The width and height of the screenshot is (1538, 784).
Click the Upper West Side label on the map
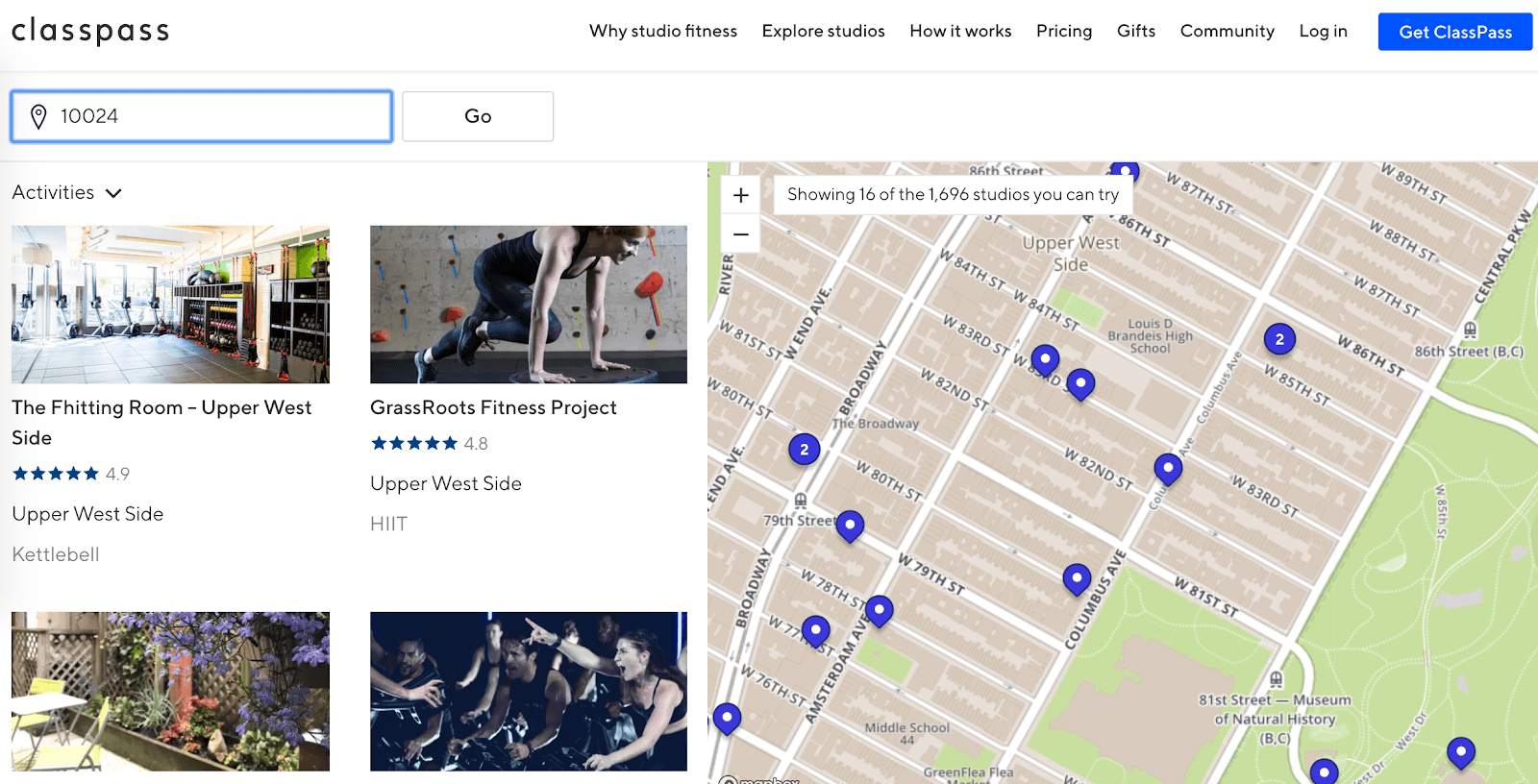coord(1071,254)
